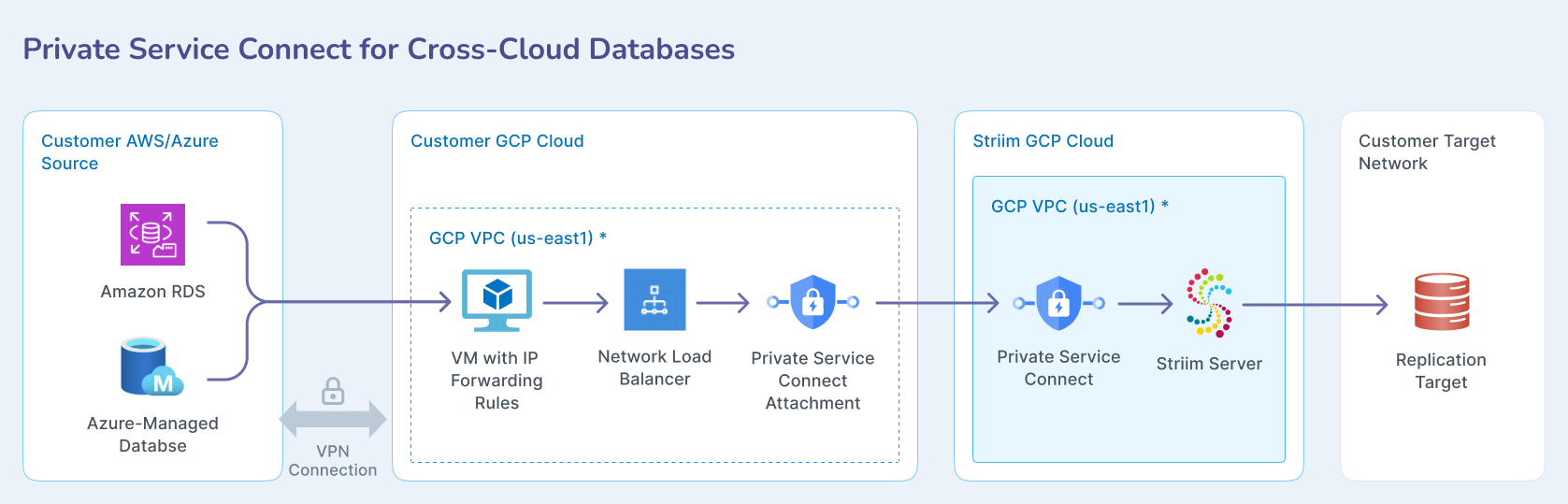Viewport: 1568px width, 504px height.
Task: Click the Network Load Balancer text label
Action: click(655, 367)
